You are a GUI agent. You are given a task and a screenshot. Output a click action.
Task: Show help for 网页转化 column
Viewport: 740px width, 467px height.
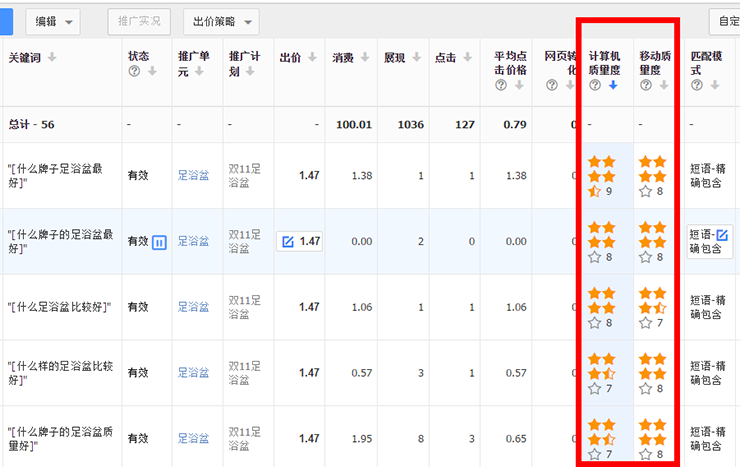552,85
